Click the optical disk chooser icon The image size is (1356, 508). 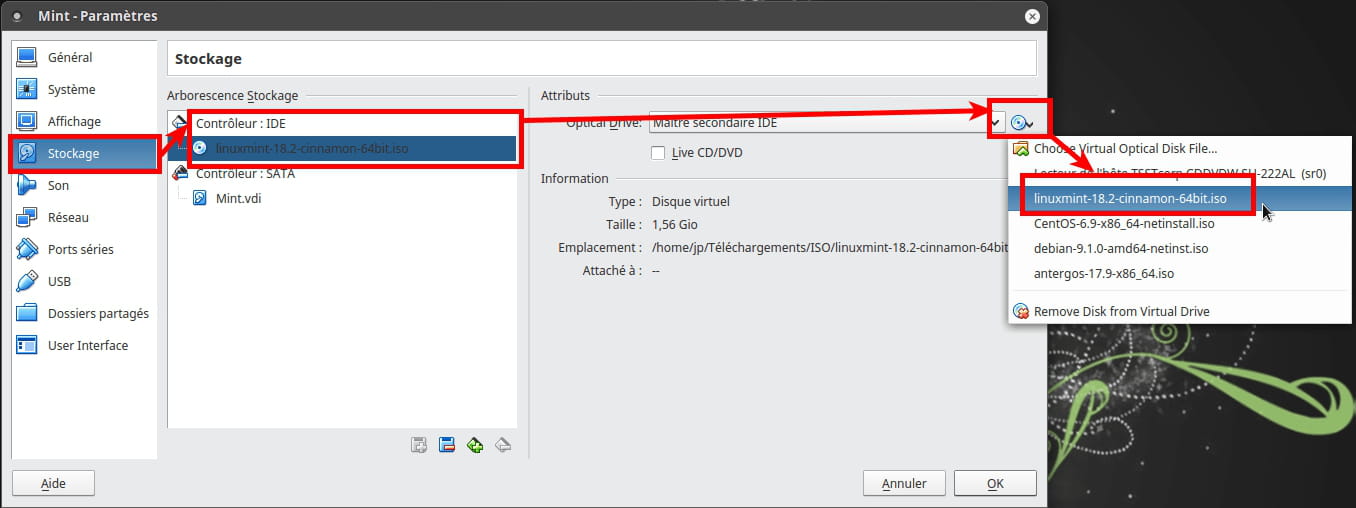click(x=1021, y=123)
